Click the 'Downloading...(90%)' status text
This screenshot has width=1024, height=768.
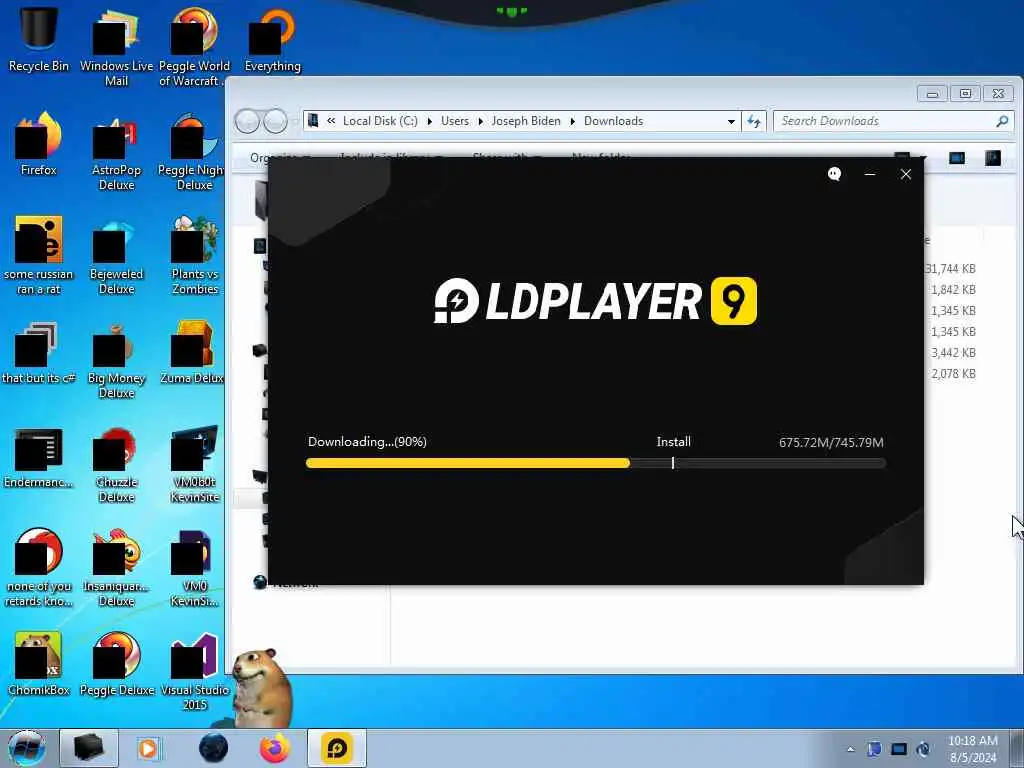point(367,441)
